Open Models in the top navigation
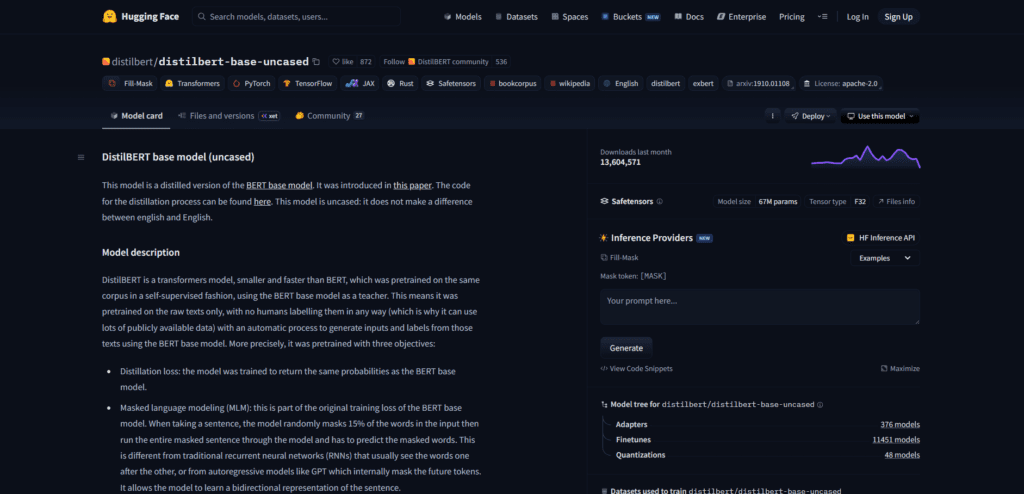The height and width of the screenshot is (494, 1024). 462,17
